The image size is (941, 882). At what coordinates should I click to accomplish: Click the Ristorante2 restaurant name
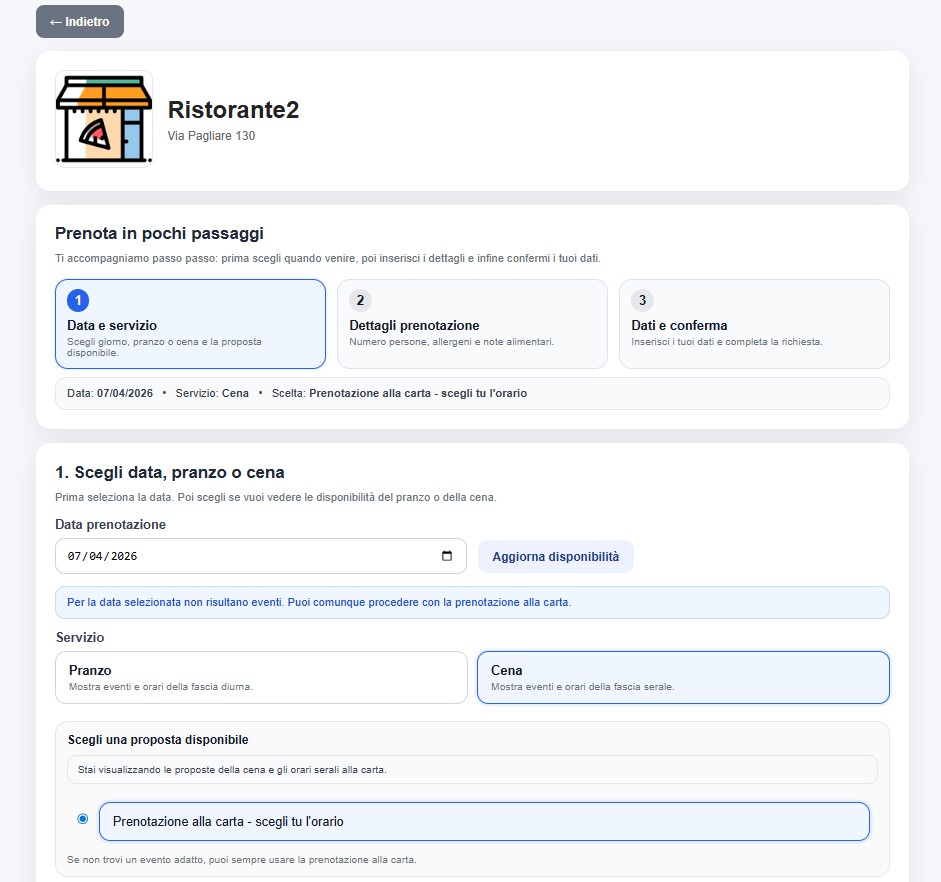(233, 110)
